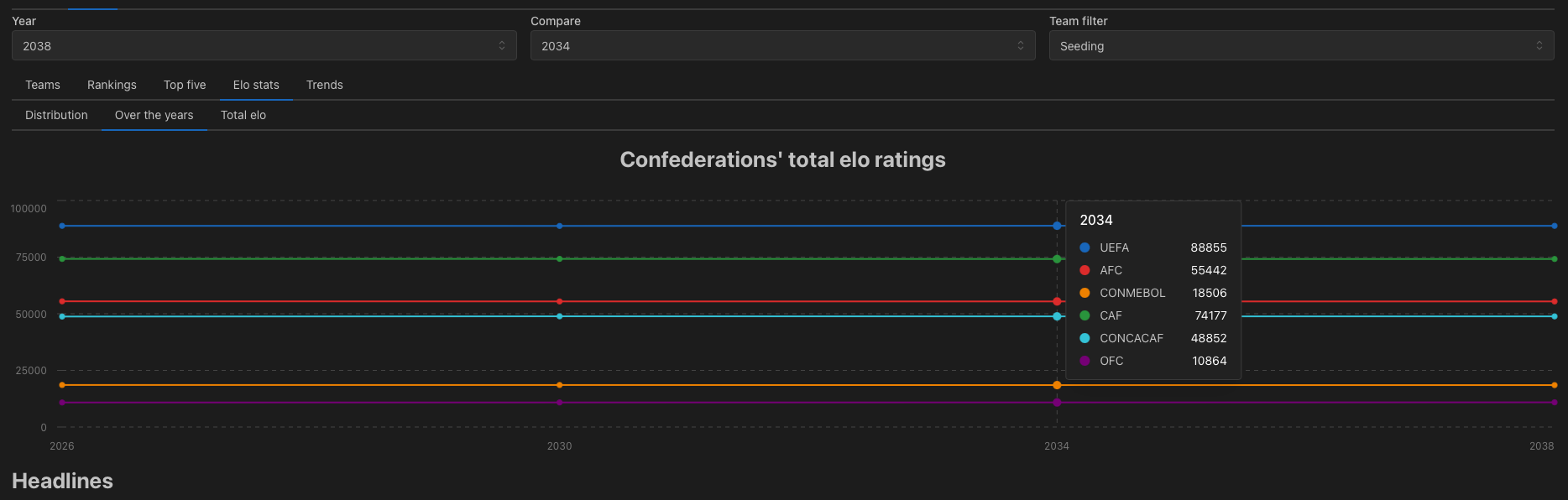Switch to the Teams tab
This screenshot has height=500, width=1568.
click(43, 85)
